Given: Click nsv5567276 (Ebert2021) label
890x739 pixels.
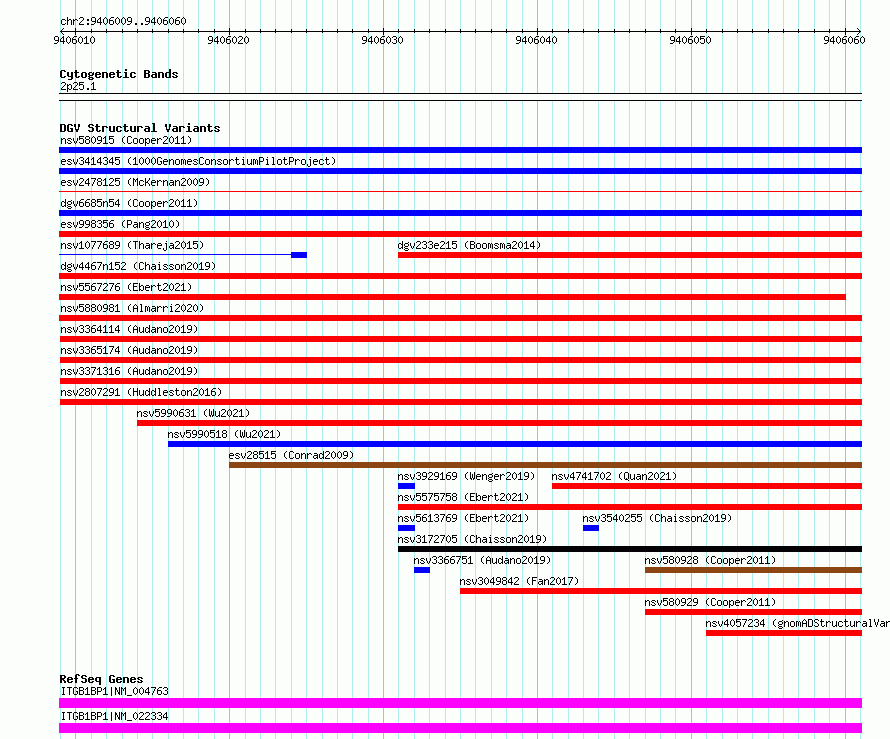Looking at the screenshot, I should (126, 287).
